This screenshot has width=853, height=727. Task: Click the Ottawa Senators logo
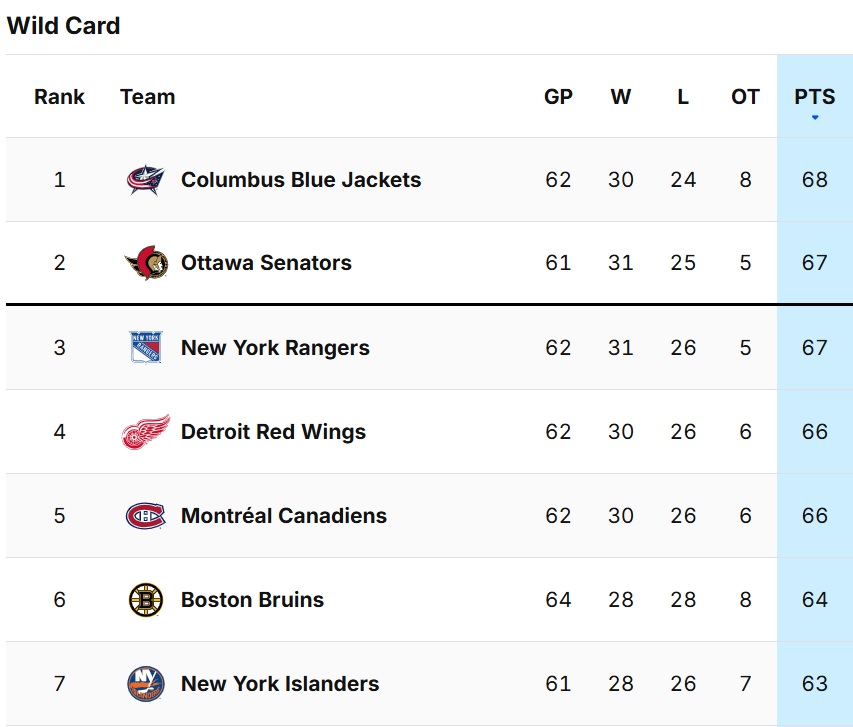coord(146,263)
